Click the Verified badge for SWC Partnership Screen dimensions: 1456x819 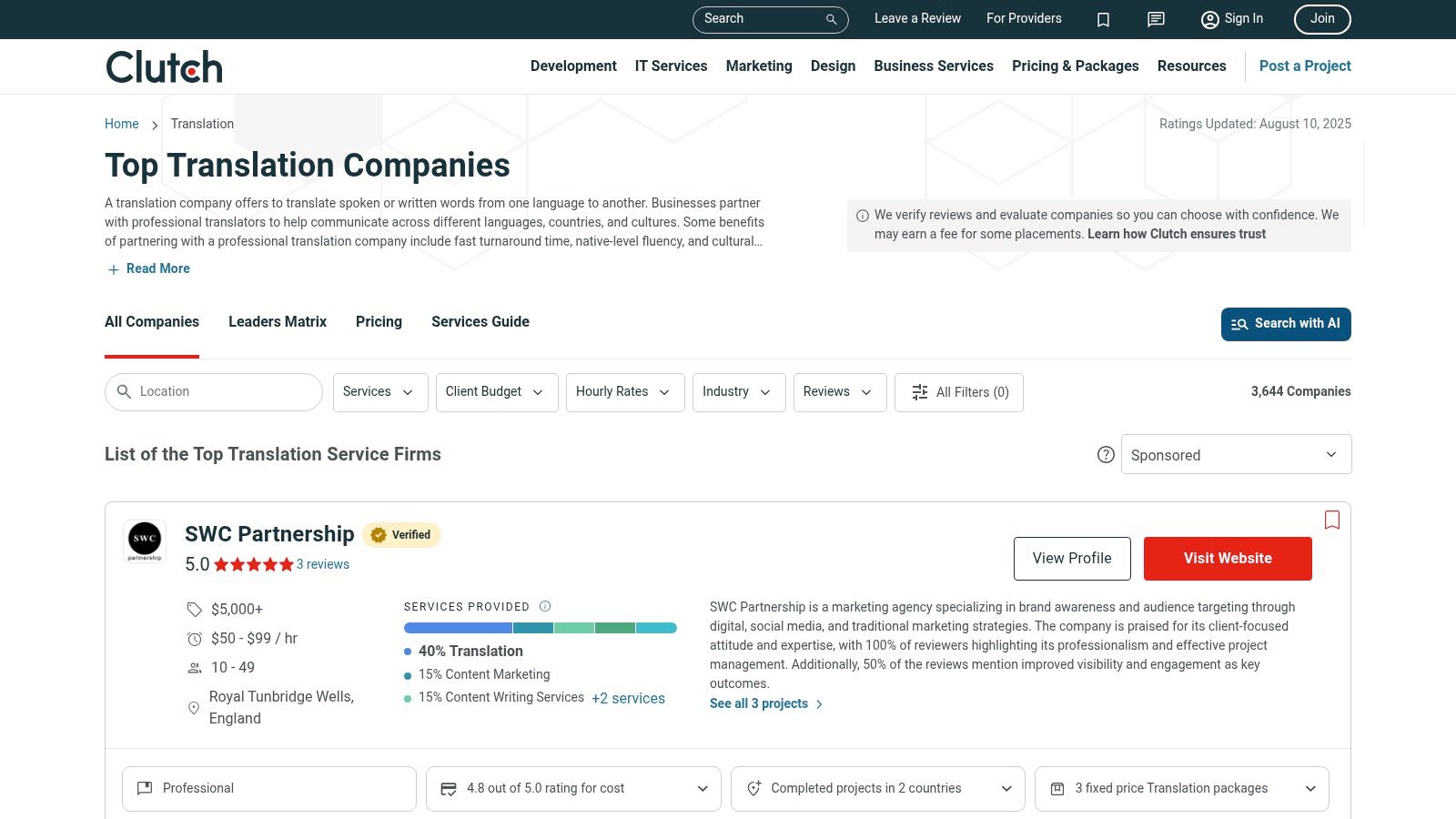[401, 535]
